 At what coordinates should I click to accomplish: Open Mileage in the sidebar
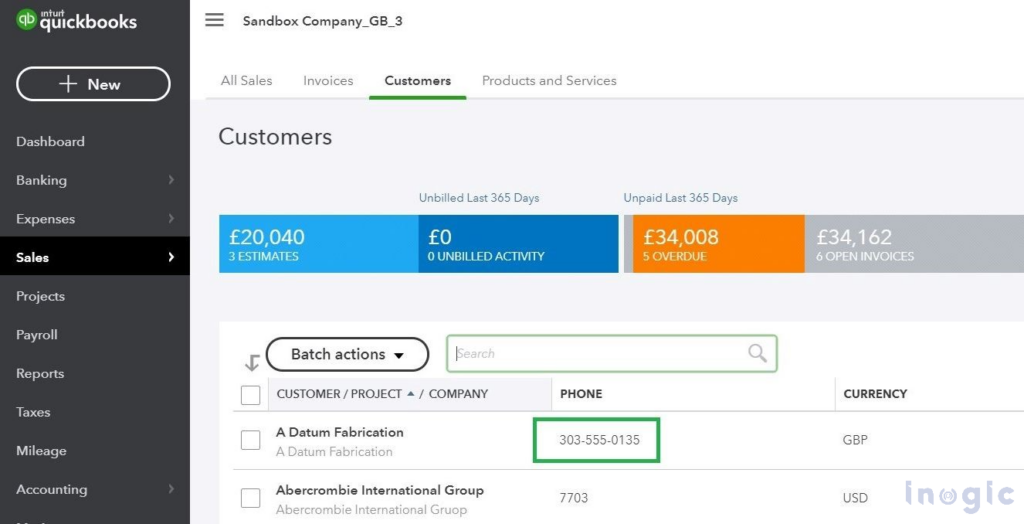(41, 450)
